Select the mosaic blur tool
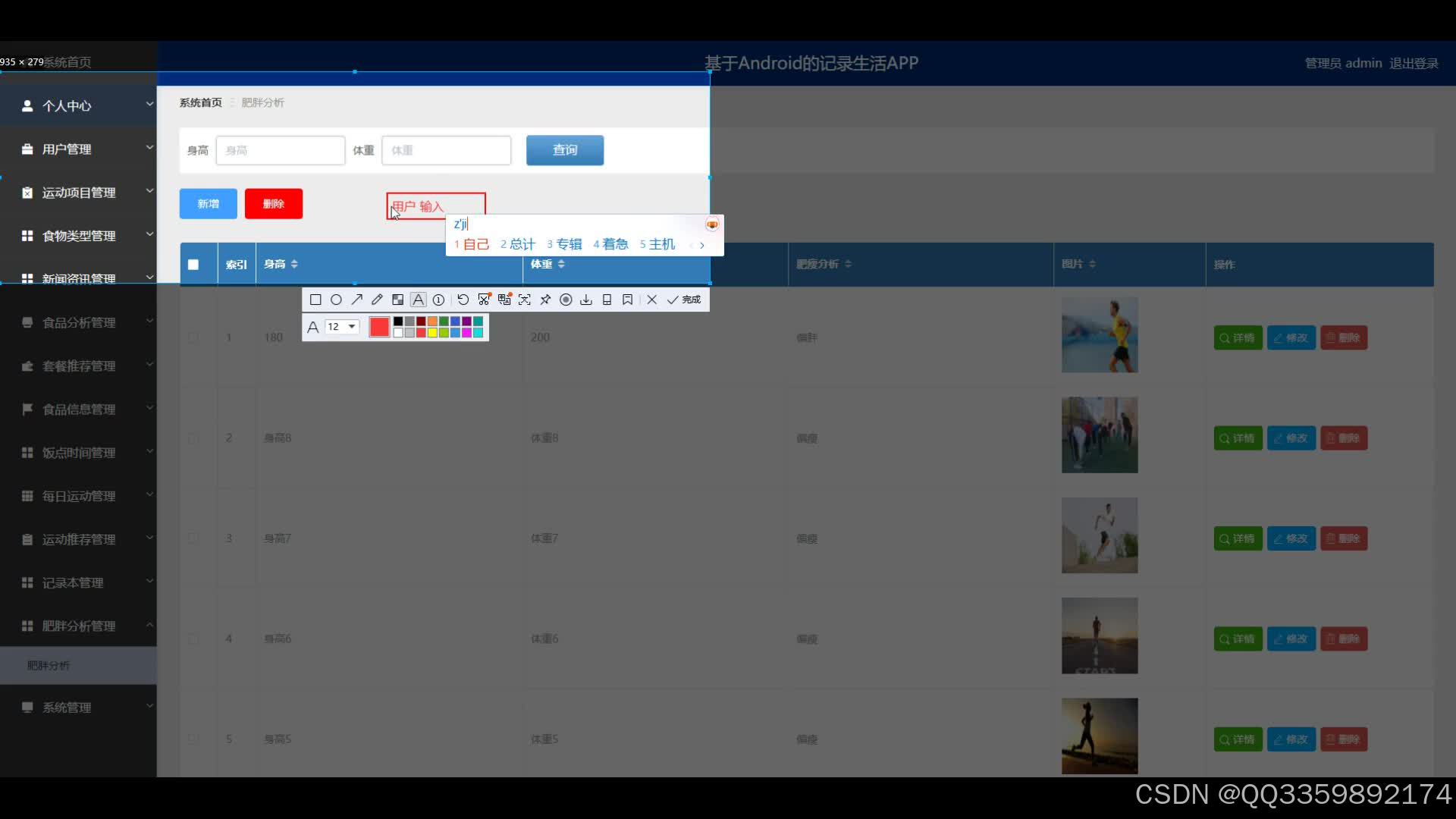Screen dimensions: 1456x819 (397, 300)
